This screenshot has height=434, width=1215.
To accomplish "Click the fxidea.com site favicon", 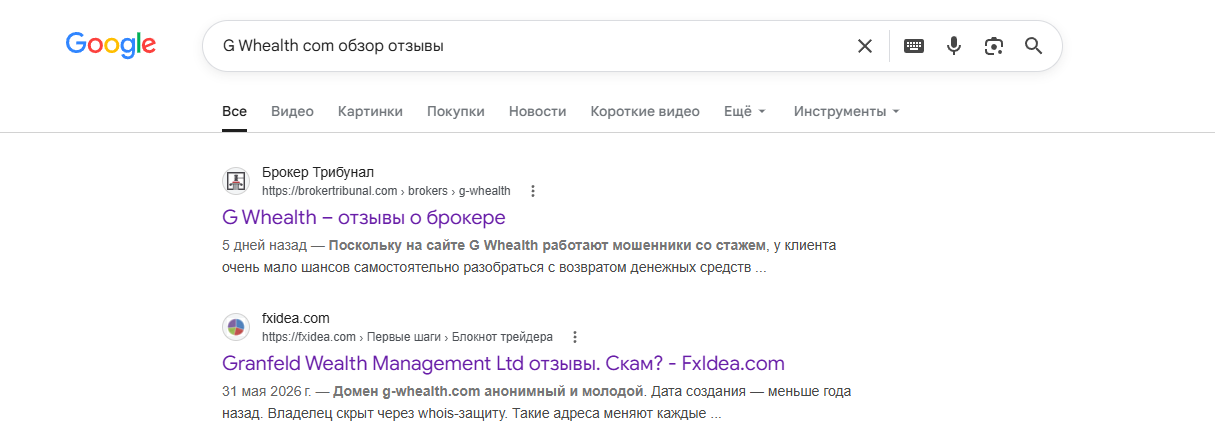I will point(235,327).
